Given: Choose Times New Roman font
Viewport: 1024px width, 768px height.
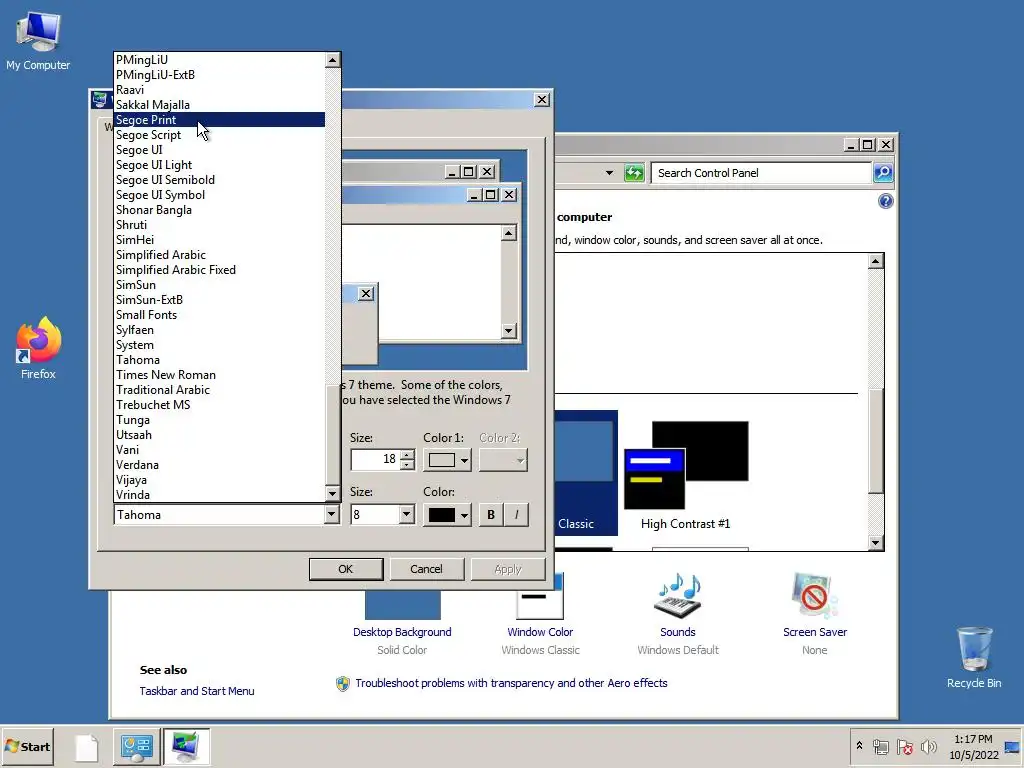Looking at the screenshot, I should pyautogui.click(x=219, y=375).
